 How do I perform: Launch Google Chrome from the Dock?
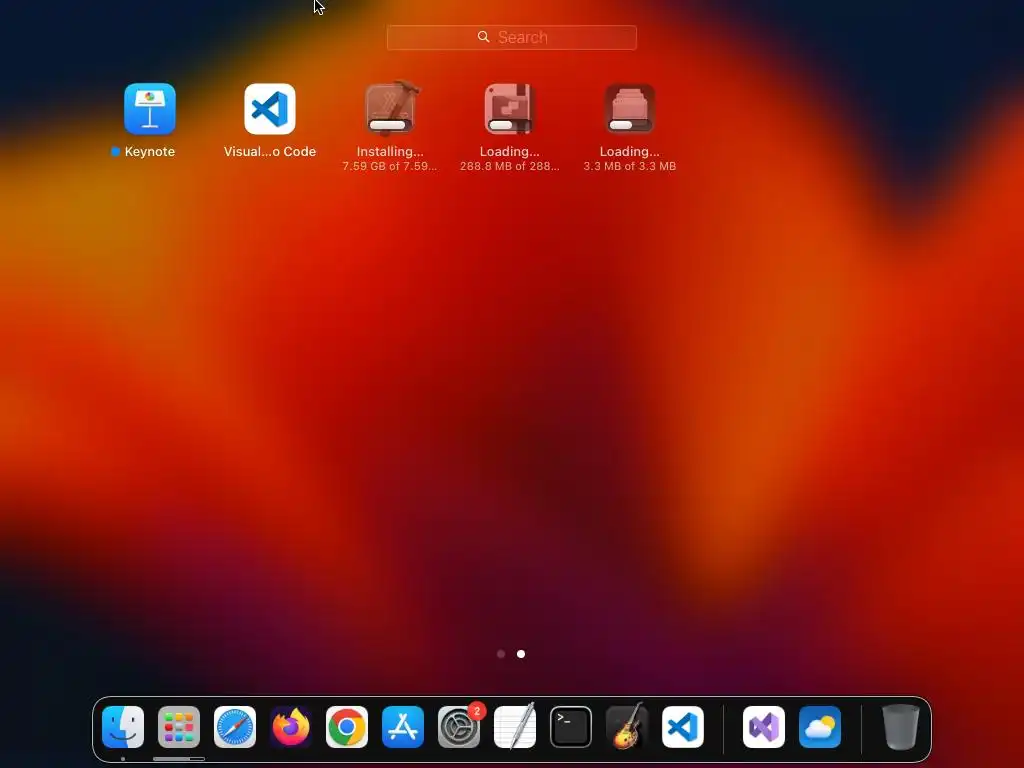347,727
